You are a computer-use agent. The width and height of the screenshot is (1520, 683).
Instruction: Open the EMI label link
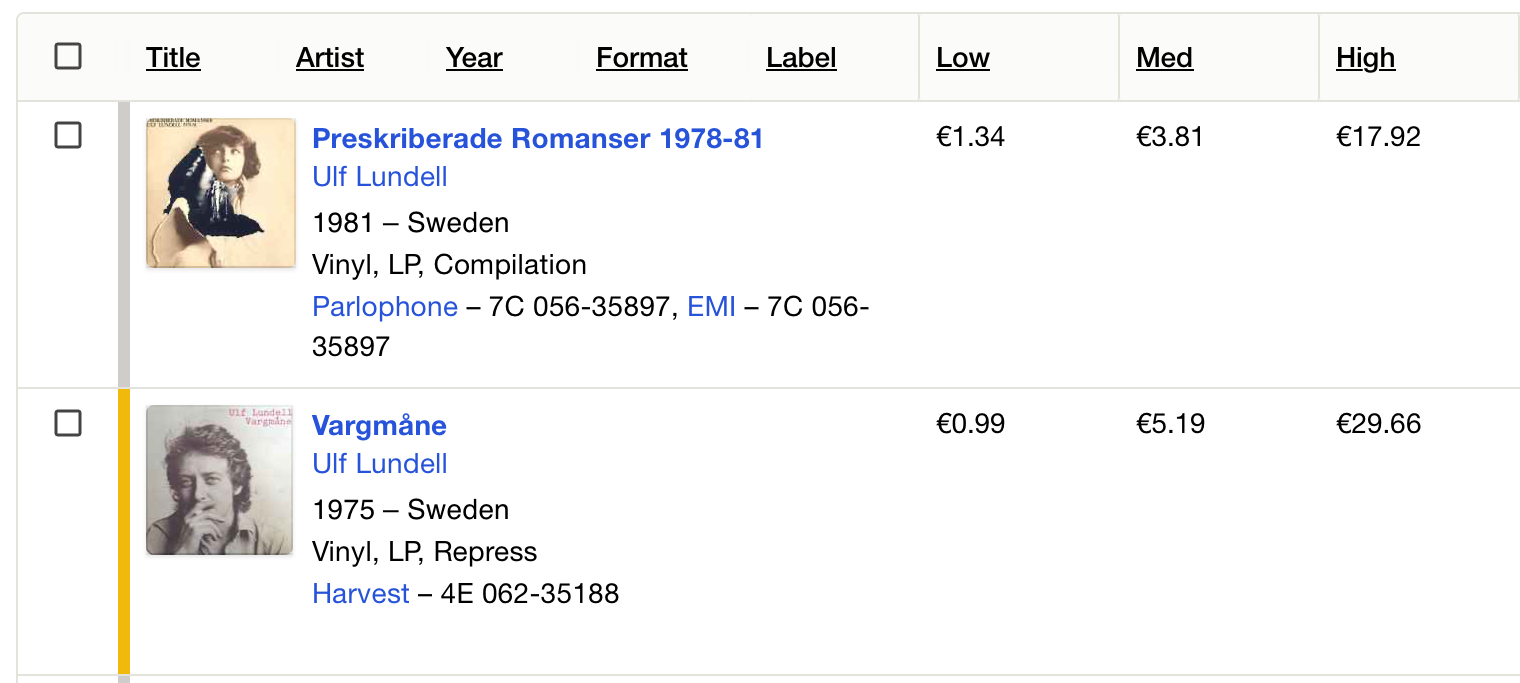(x=711, y=307)
